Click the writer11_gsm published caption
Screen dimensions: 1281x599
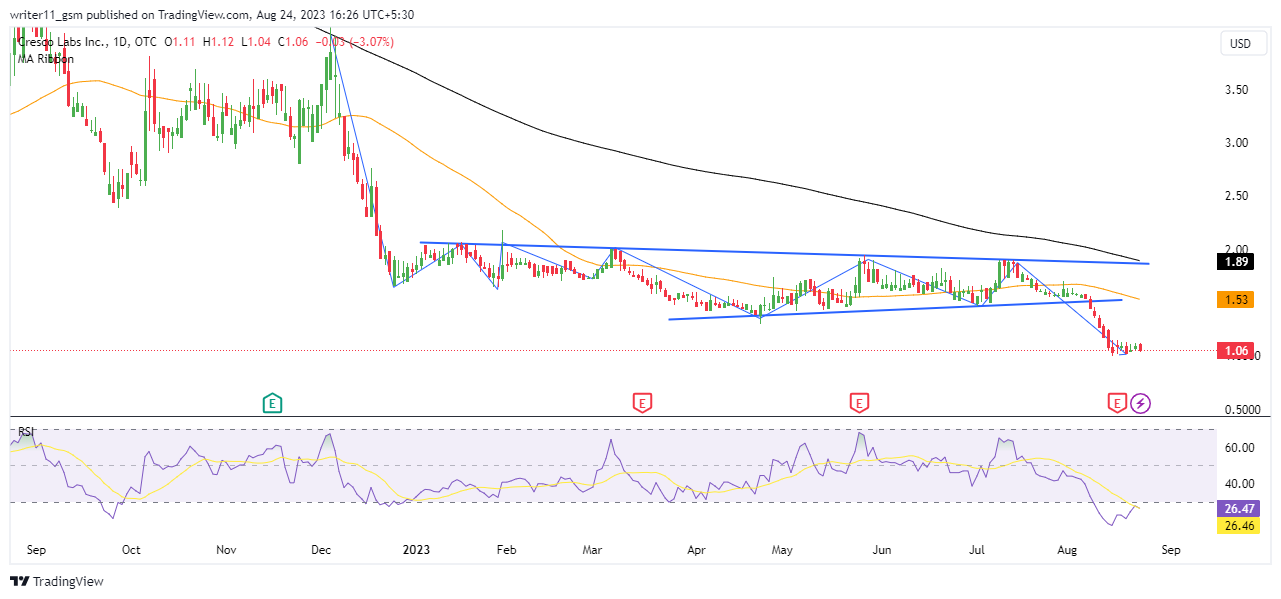point(211,14)
